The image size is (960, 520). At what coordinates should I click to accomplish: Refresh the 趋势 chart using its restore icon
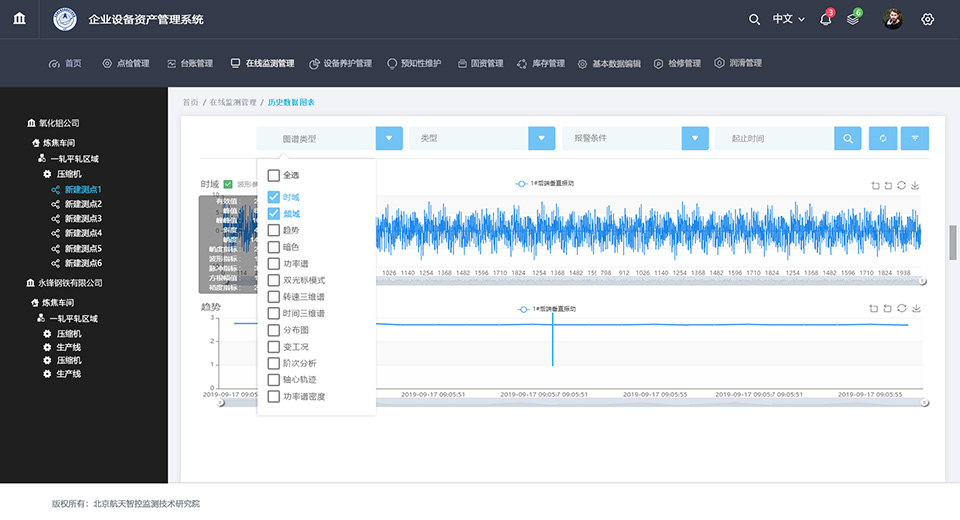(x=901, y=308)
